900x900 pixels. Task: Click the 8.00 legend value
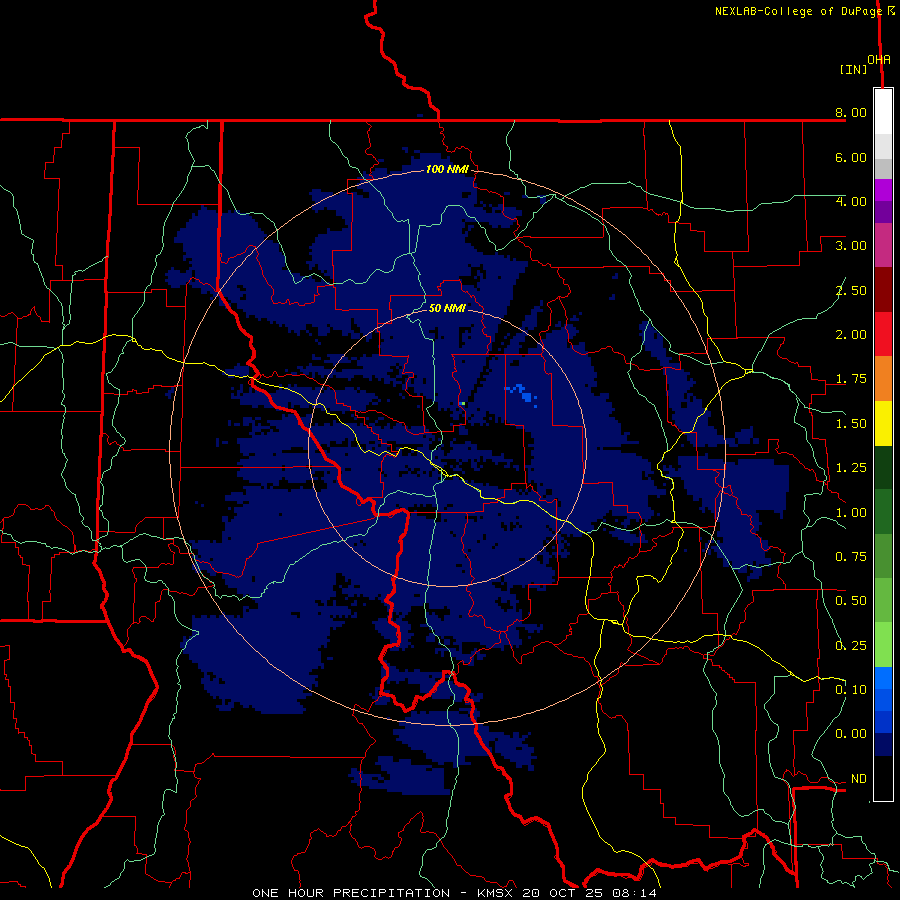pyautogui.click(x=851, y=112)
